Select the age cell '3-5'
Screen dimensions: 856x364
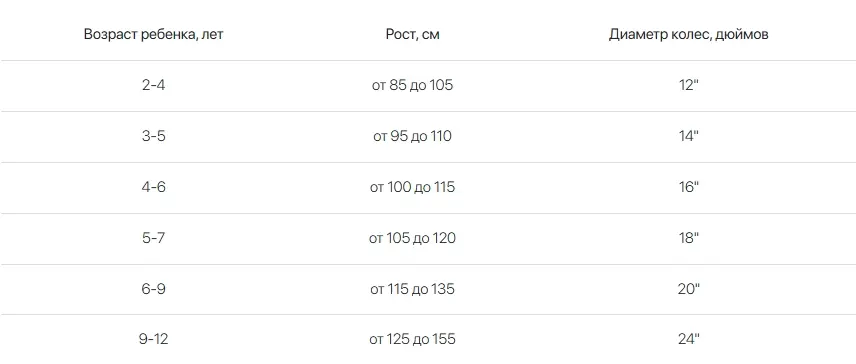point(153,136)
